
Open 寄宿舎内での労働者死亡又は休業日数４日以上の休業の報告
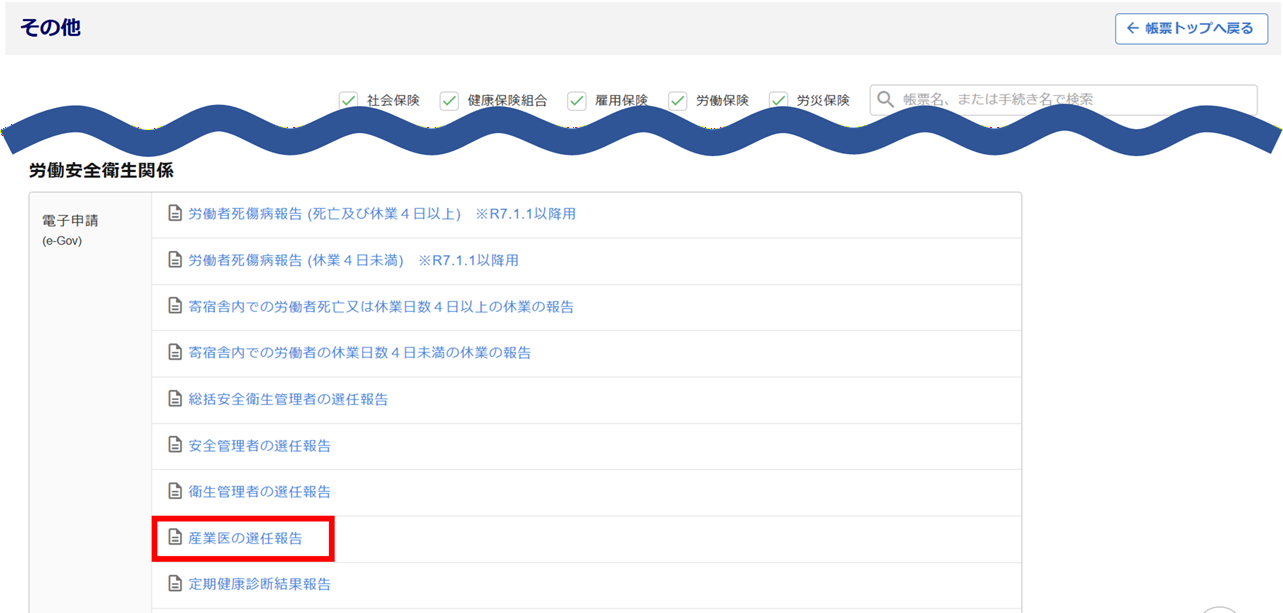[381, 306]
